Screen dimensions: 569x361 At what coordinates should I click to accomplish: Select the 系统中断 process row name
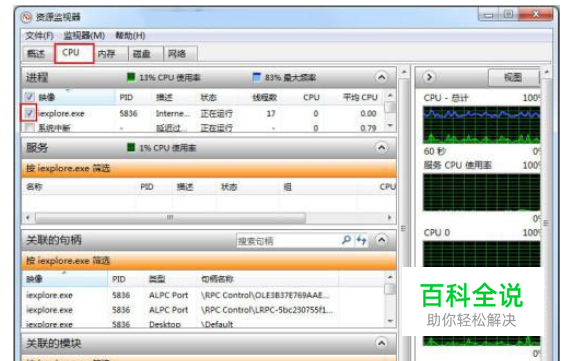pos(54,128)
